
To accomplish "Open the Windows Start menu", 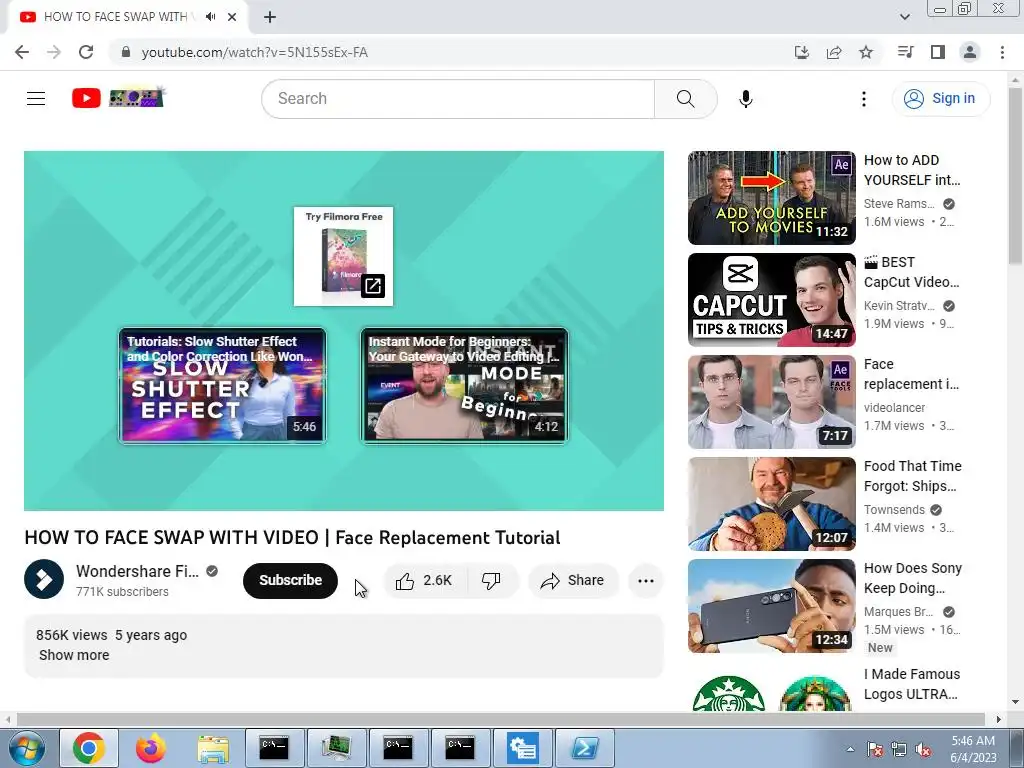I will (x=27, y=748).
